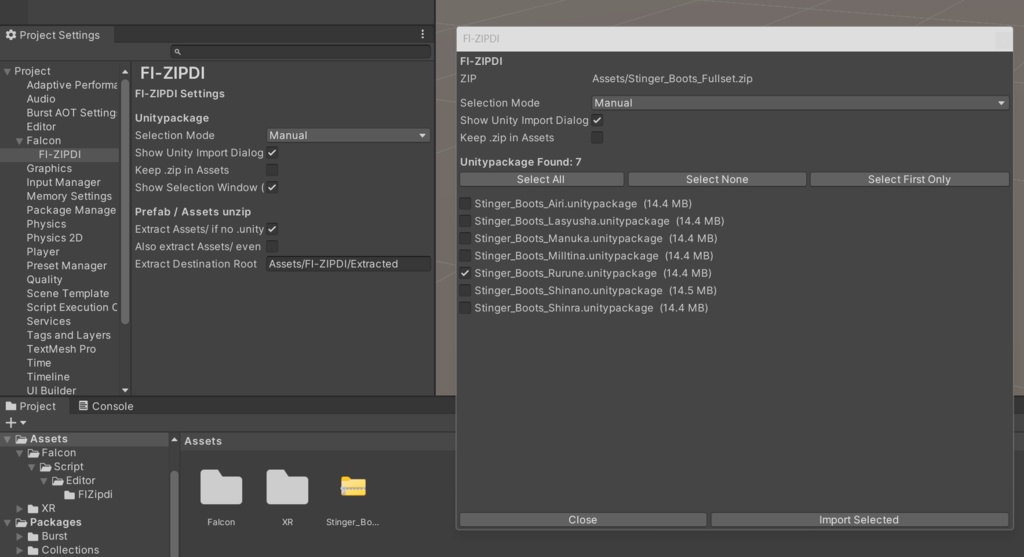1024x557 pixels.
Task: Click the Project Settings gear icon
Action: (10, 35)
